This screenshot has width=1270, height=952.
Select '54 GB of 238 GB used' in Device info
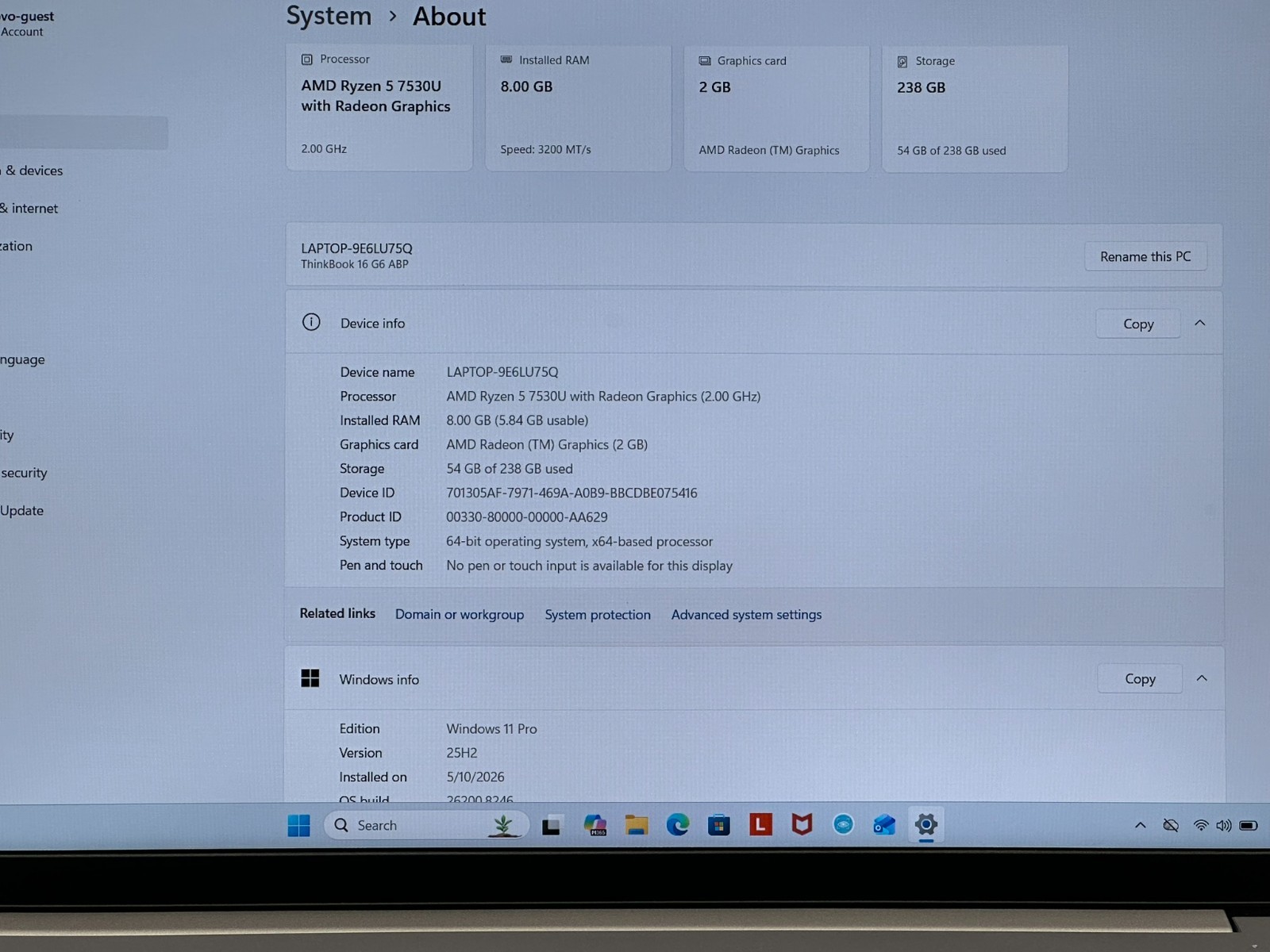pyautogui.click(x=510, y=469)
